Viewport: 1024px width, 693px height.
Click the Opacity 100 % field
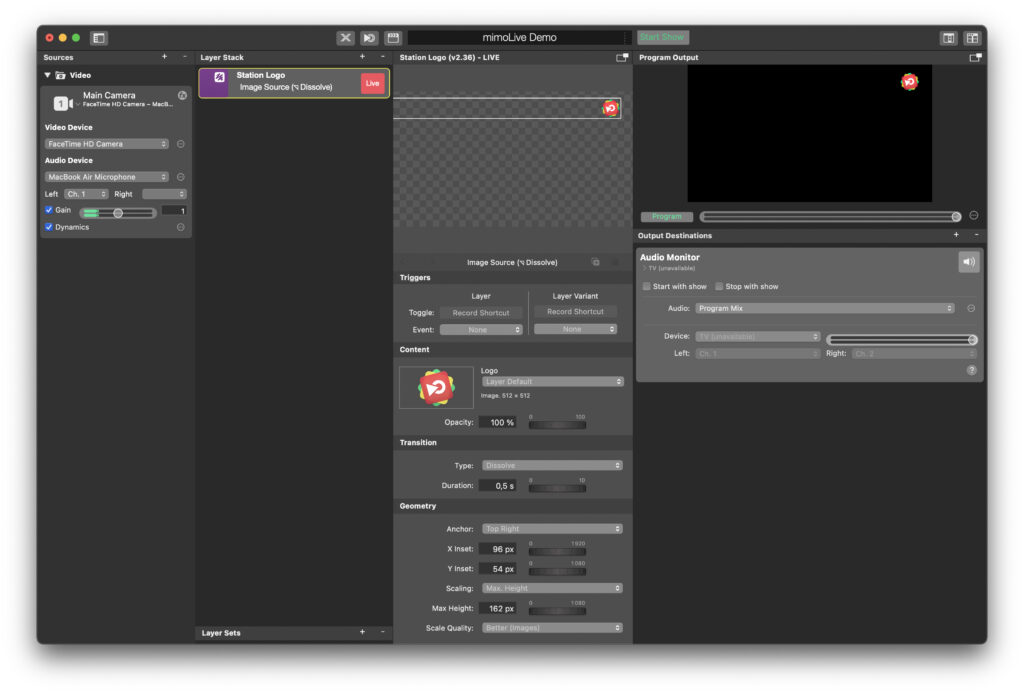(x=498, y=423)
